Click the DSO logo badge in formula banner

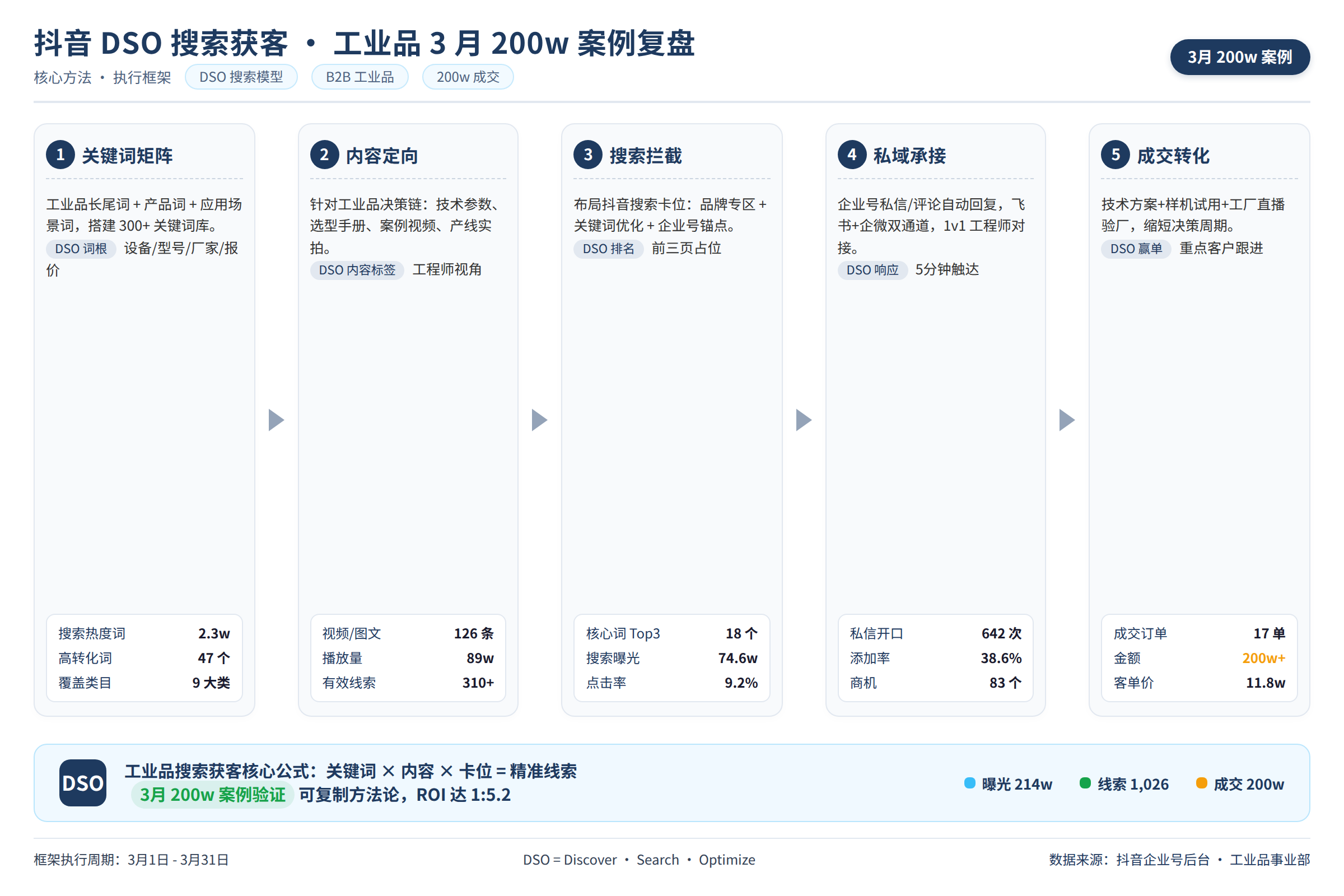tap(83, 783)
